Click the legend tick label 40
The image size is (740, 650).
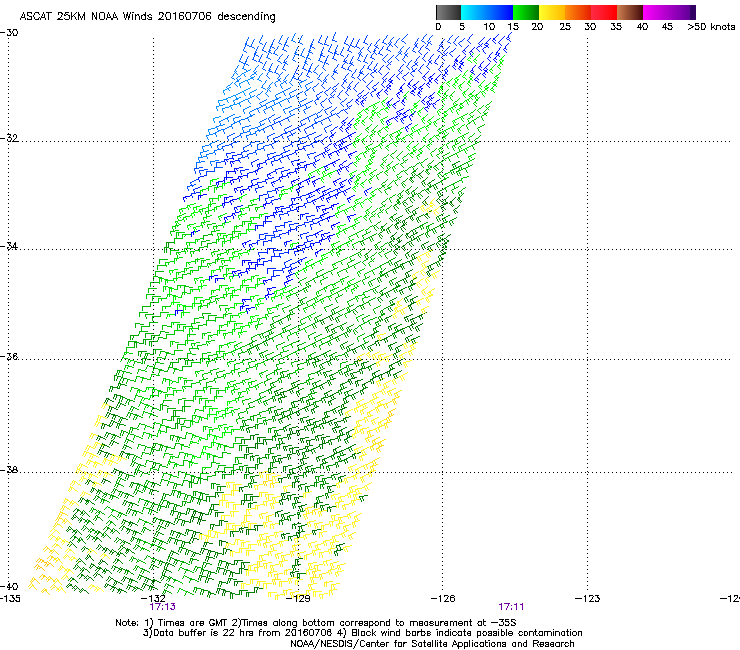click(x=642, y=27)
